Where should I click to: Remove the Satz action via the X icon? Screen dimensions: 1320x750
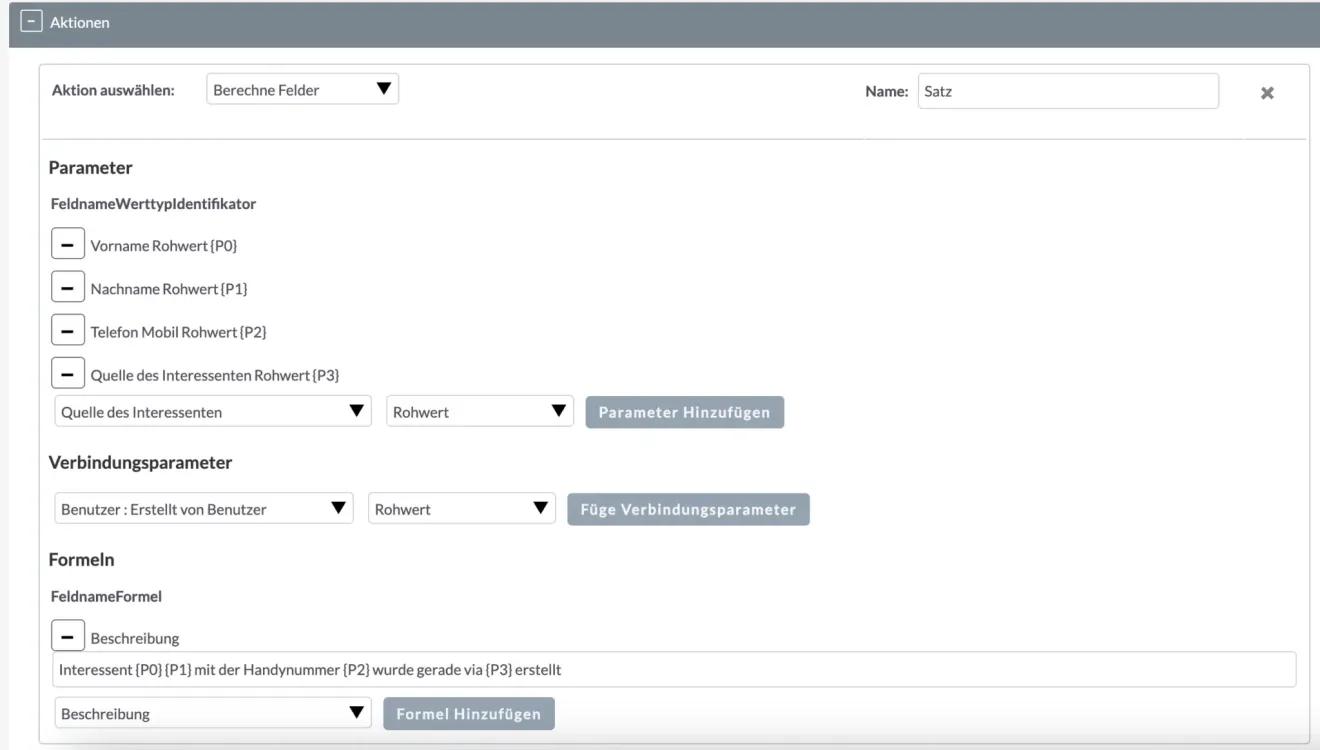pyautogui.click(x=1267, y=92)
